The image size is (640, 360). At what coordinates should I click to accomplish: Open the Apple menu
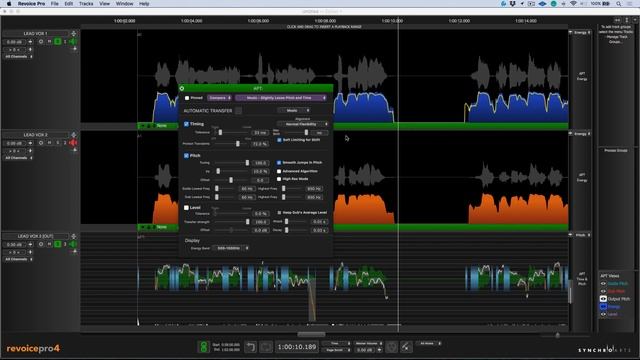tap(9, 4)
